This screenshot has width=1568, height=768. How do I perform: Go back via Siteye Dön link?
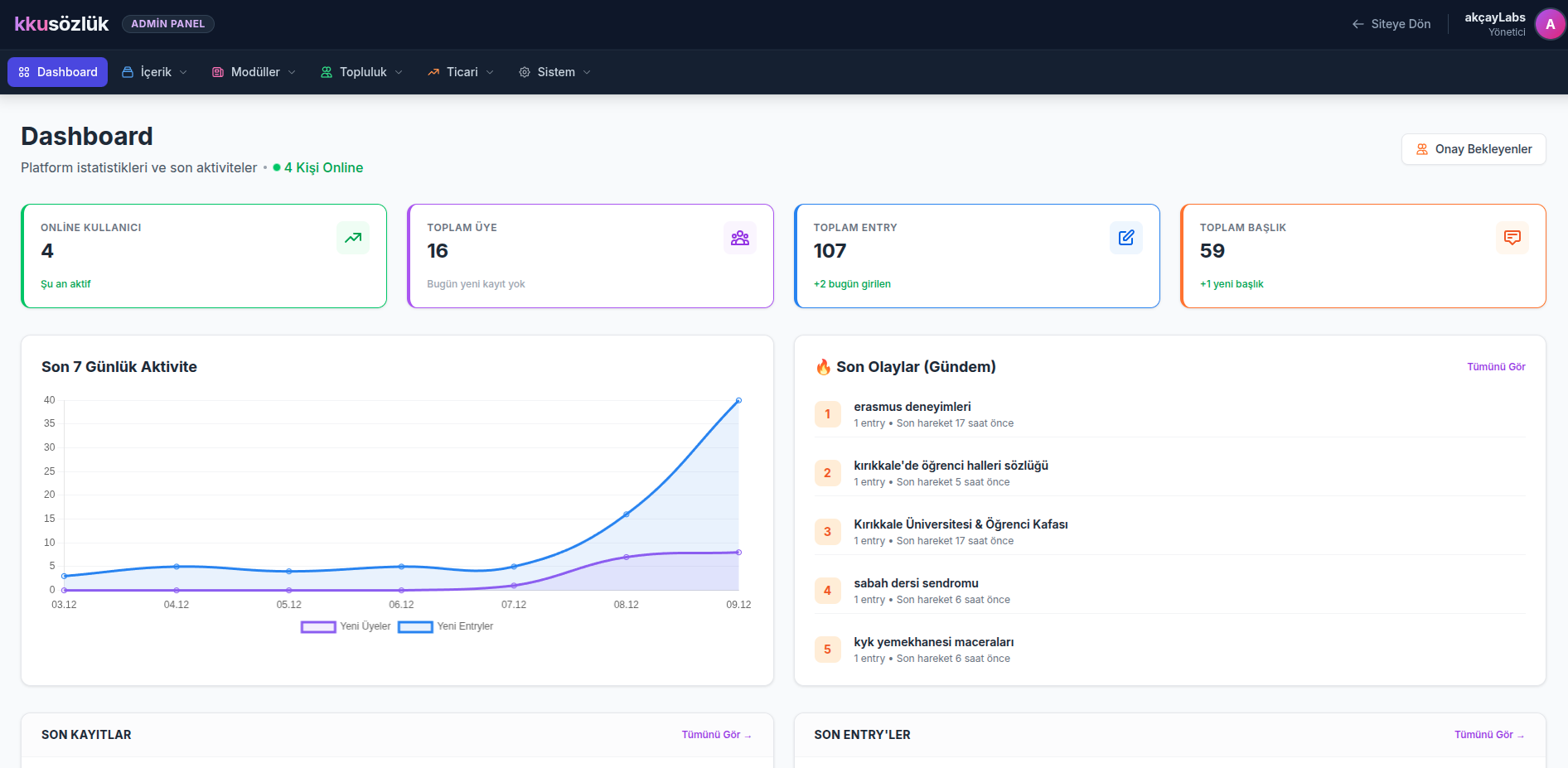1391,24
